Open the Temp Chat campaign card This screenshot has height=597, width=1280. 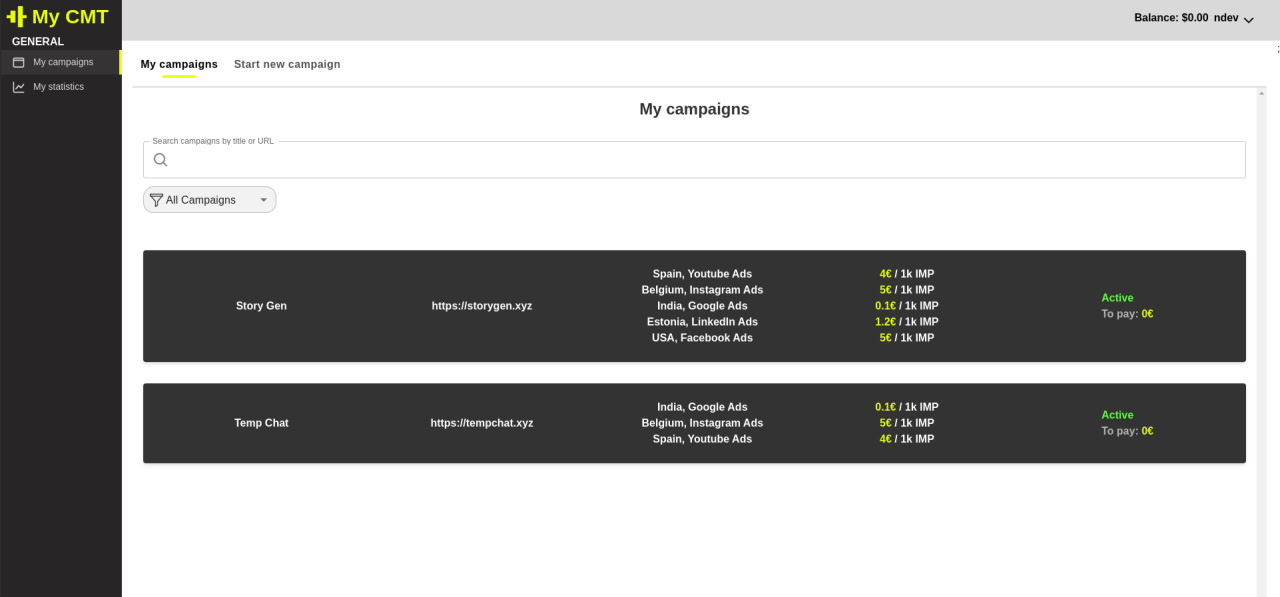point(694,422)
